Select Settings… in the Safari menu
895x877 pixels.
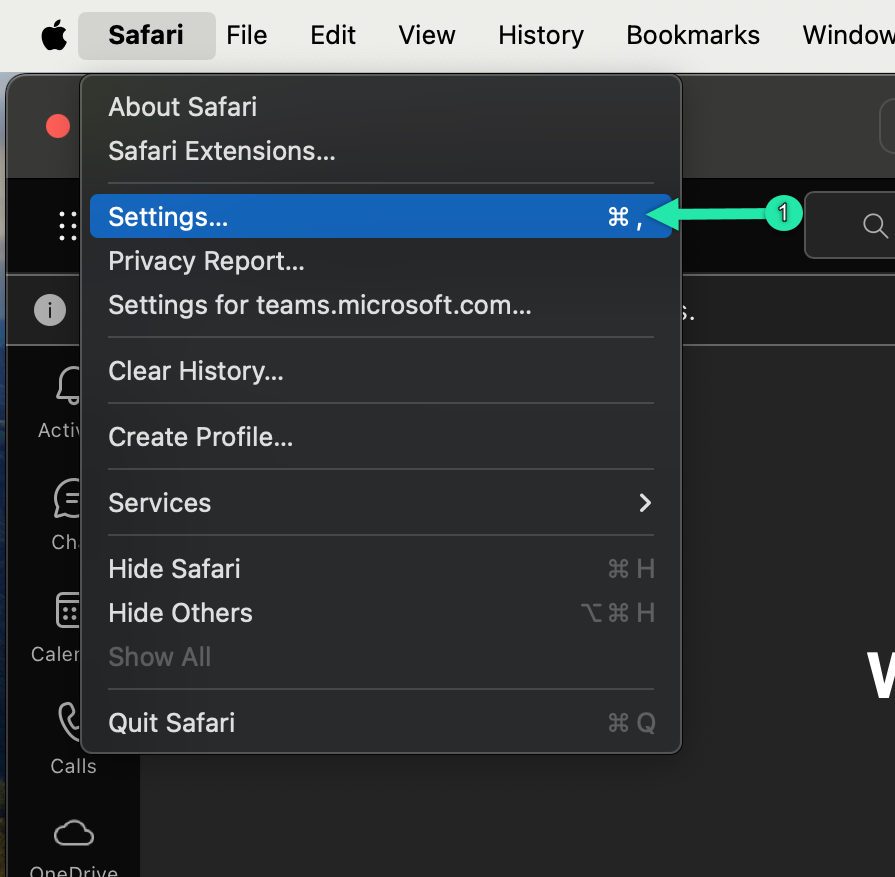coord(381,216)
